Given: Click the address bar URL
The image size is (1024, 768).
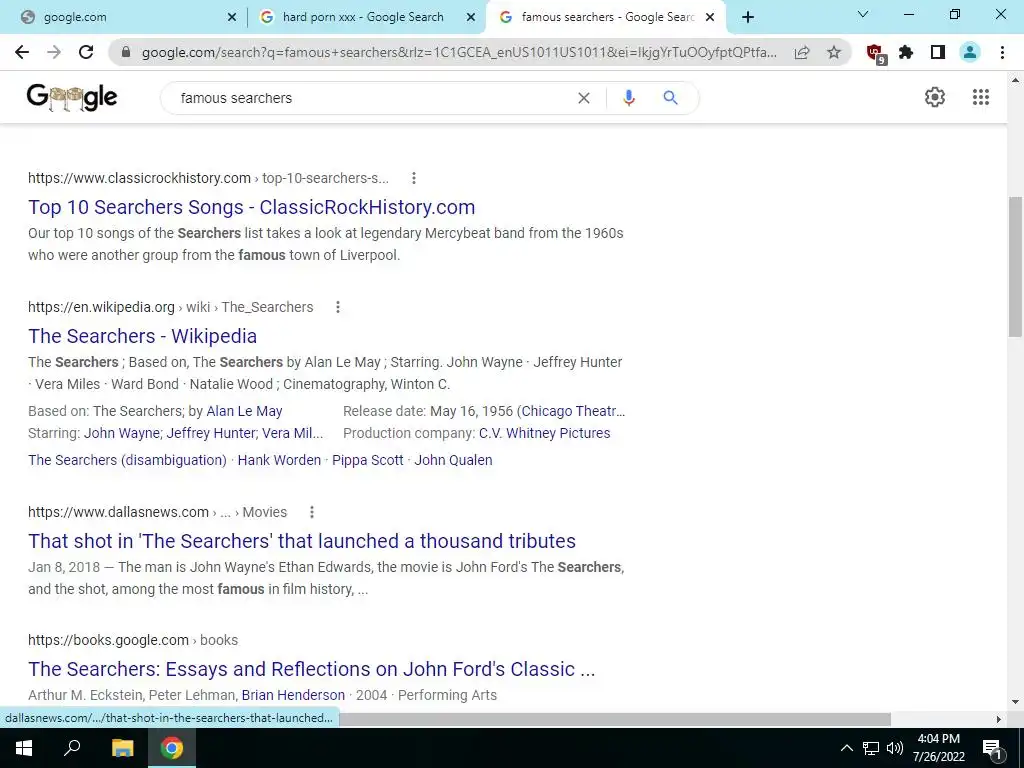Looking at the screenshot, I should coord(459,52).
